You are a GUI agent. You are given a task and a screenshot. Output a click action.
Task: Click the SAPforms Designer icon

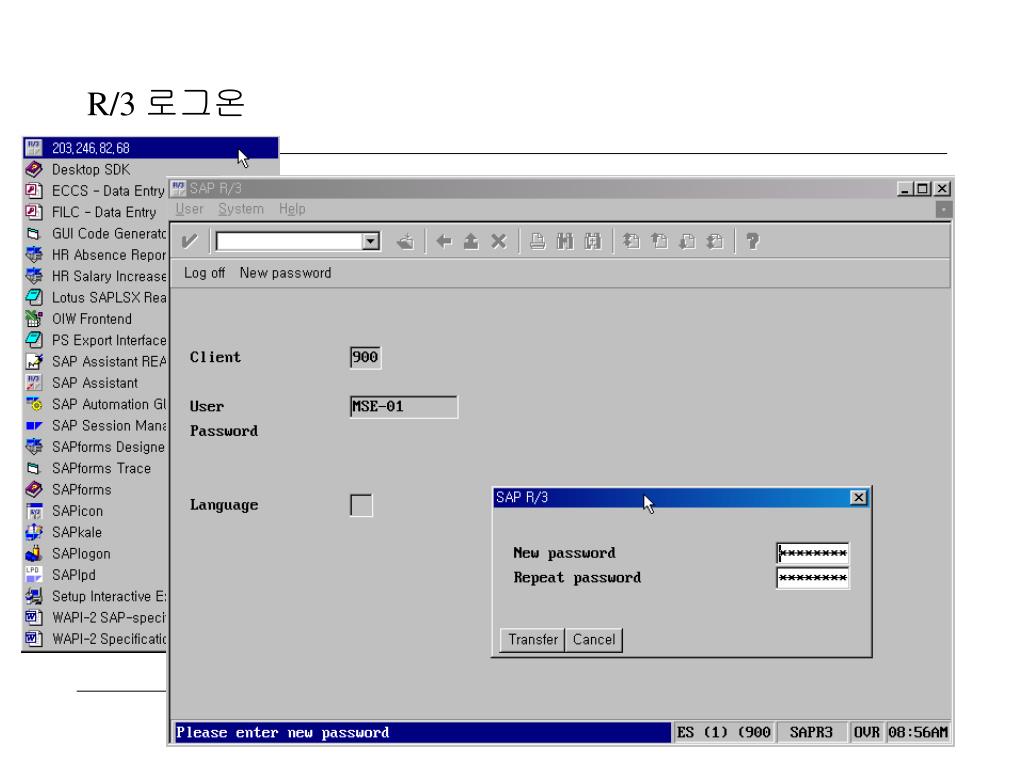(34, 447)
